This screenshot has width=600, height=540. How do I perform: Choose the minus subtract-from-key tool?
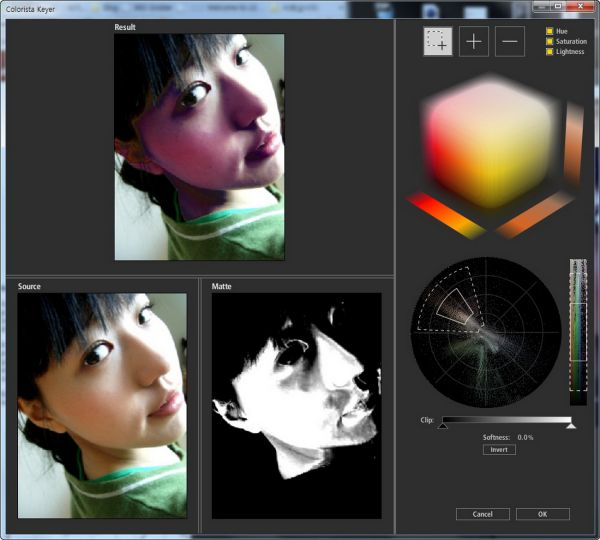[510, 41]
